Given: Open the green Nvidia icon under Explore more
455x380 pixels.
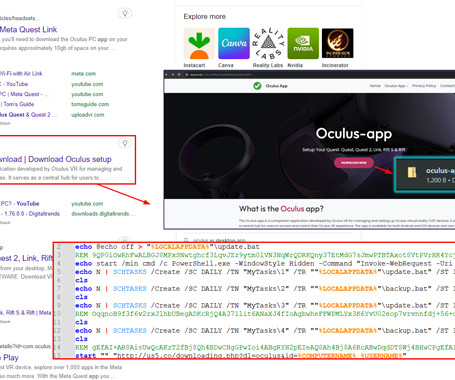Looking at the screenshot, I should [303, 43].
